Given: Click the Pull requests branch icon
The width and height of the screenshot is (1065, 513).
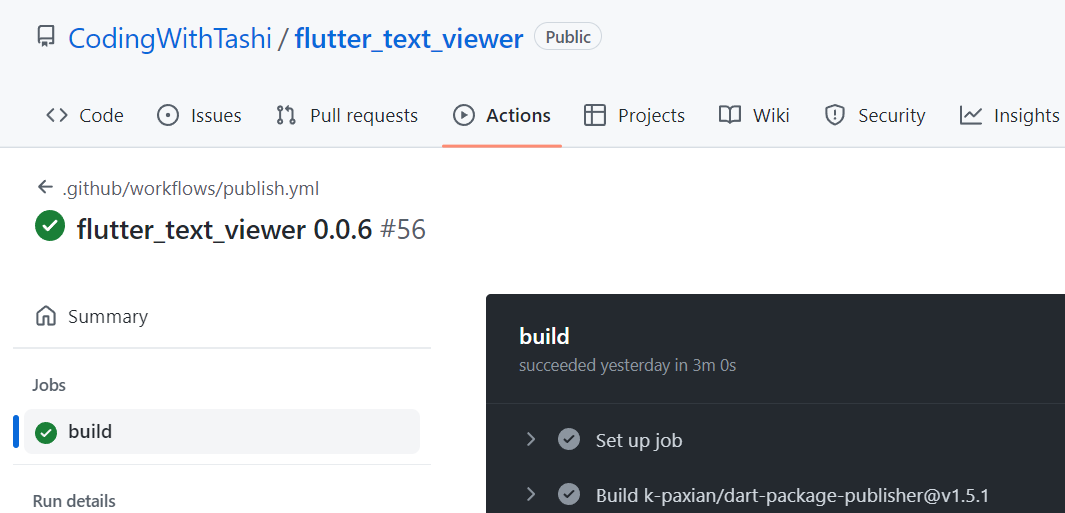Looking at the screenshot, I should click(286, 116).
